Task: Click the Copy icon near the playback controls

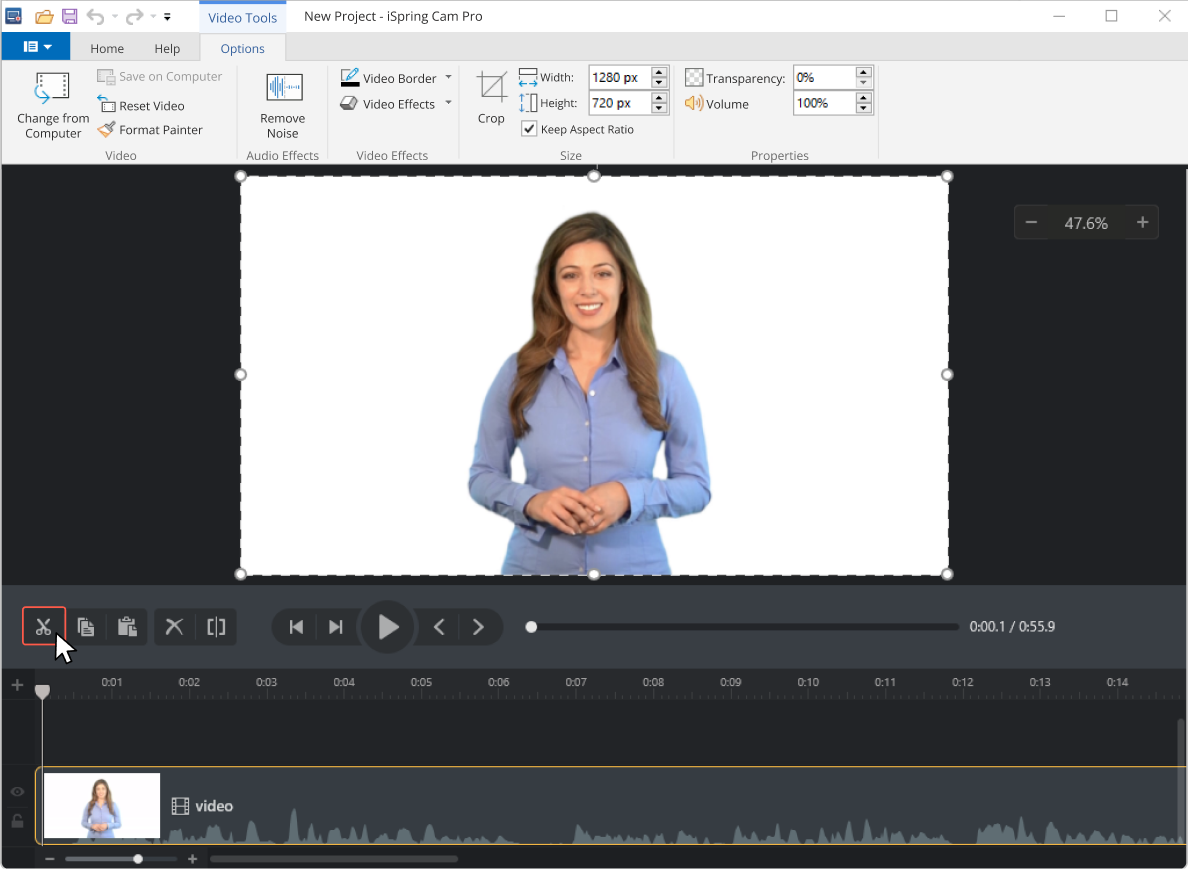Action: click(x=85, y=626)
